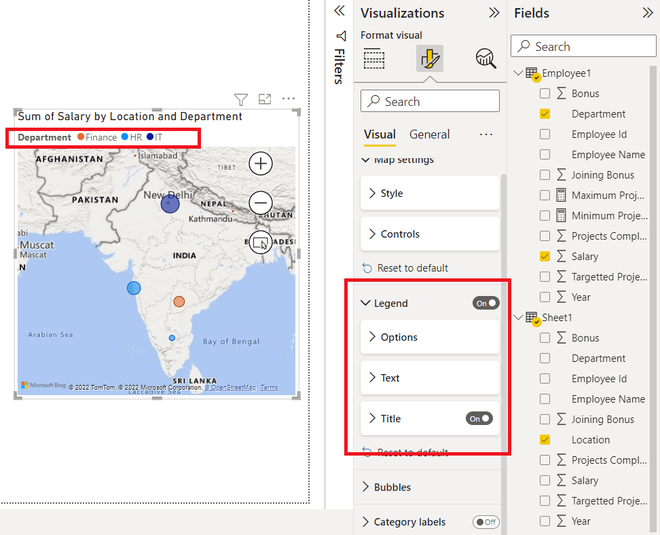The width and height of the screenshot is (660, 535).
Task: Collapse the Employee1 table
Action: (x=519, y=73)
